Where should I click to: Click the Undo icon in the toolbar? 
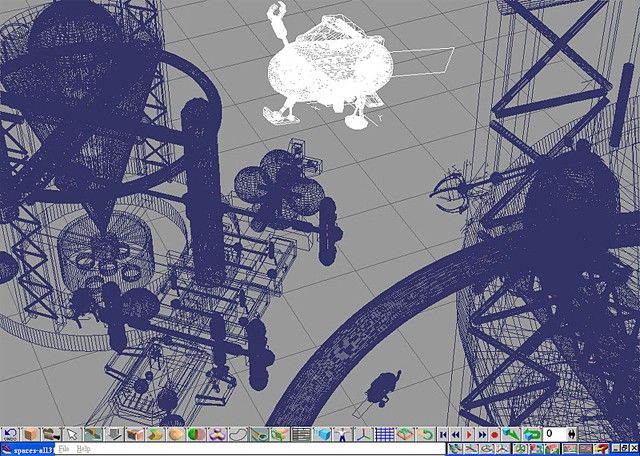click(x=10, y=435)
